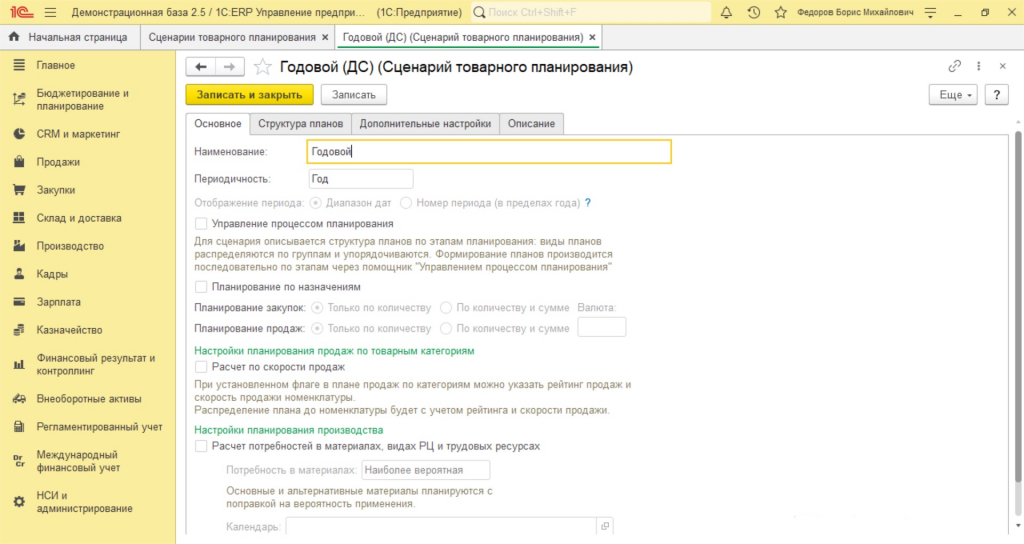
Task: Switch to the Структура планов tab
Action: tap(300, 123)
